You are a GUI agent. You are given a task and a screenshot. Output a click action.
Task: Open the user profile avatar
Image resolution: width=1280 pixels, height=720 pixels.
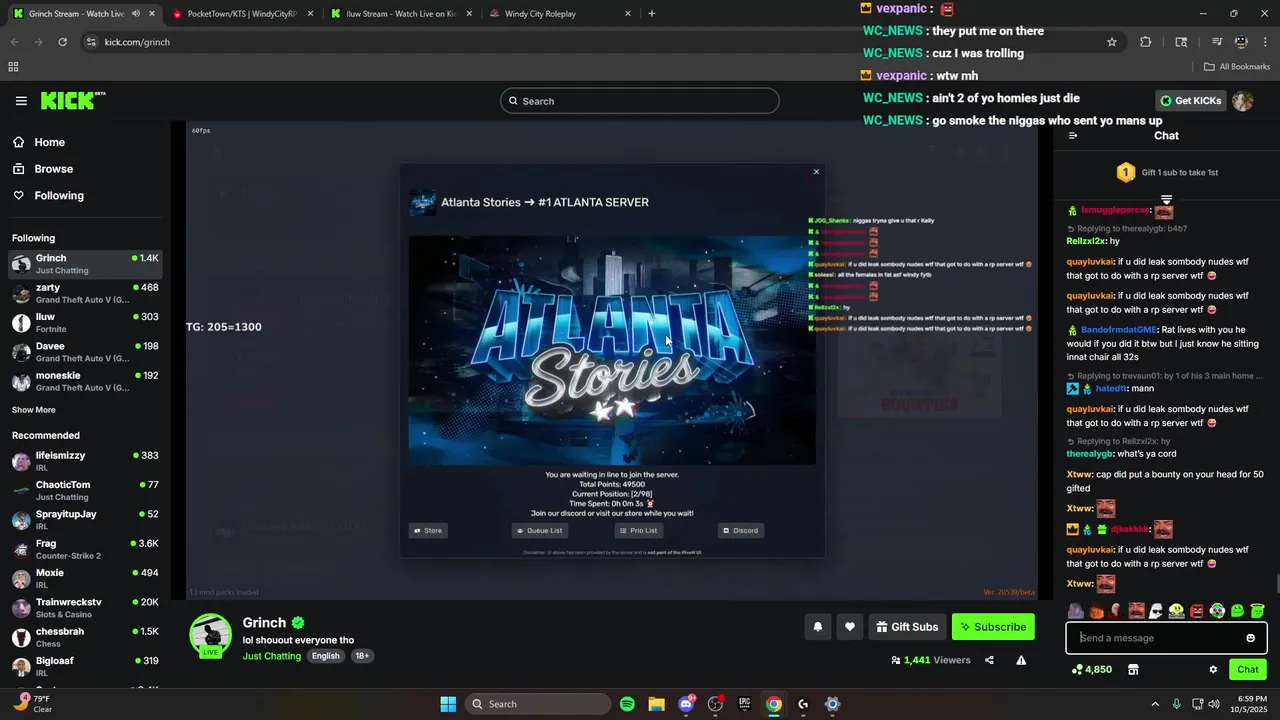coord(1242,101)
